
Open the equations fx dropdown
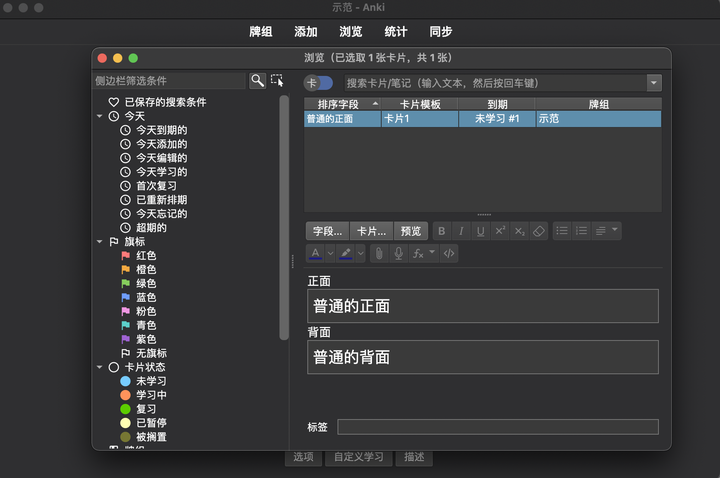click(423, 253)
